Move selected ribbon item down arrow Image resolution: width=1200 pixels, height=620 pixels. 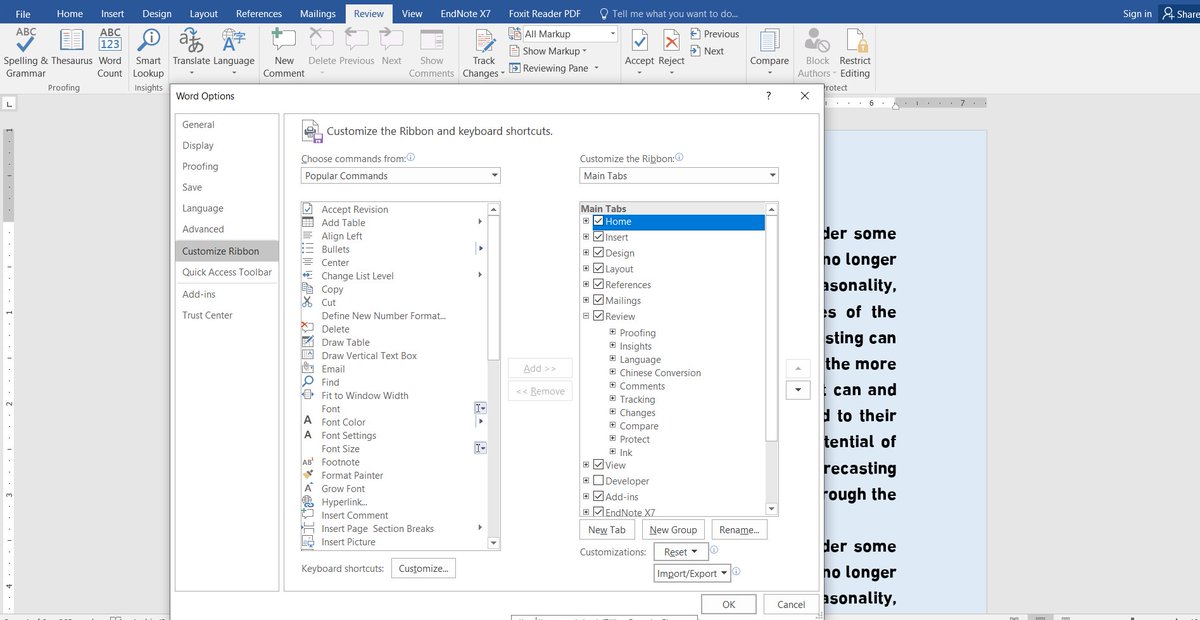tap(797, 390)
